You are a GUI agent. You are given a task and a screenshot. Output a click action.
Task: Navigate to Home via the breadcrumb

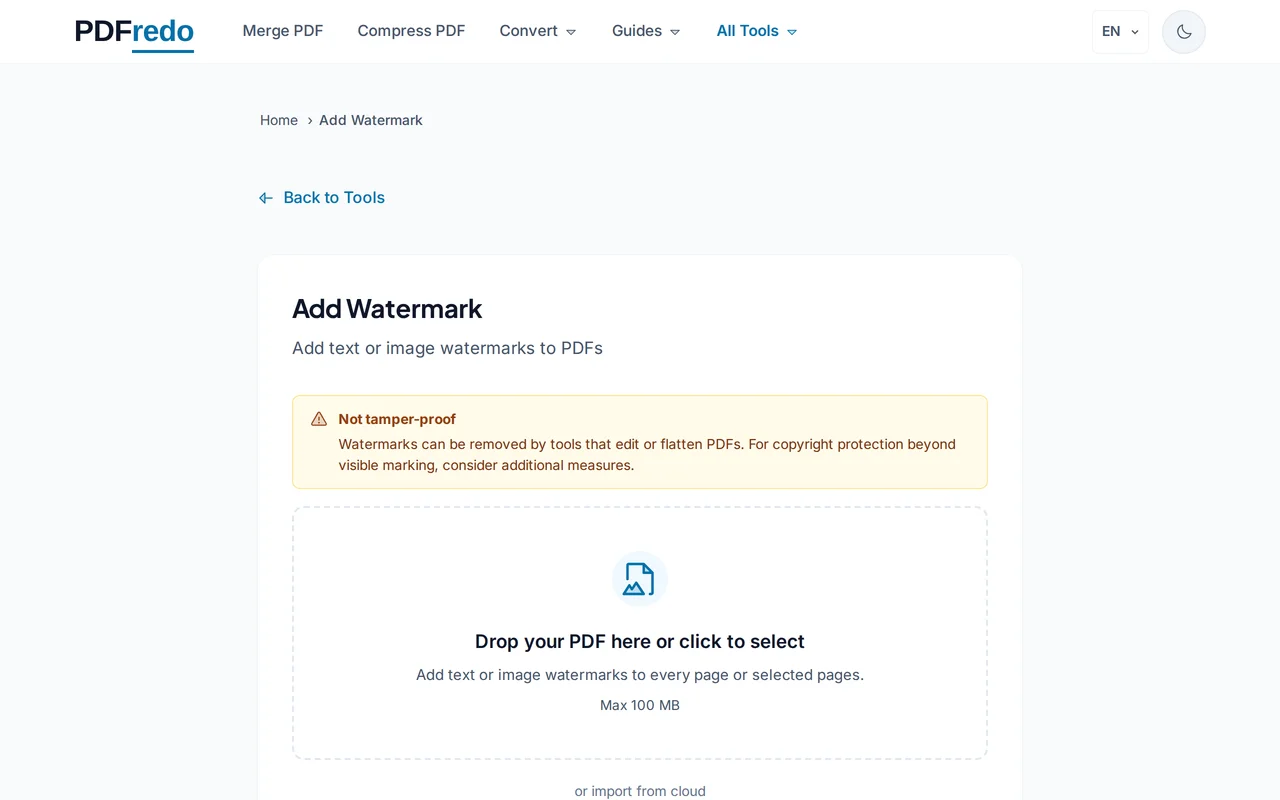279,120
